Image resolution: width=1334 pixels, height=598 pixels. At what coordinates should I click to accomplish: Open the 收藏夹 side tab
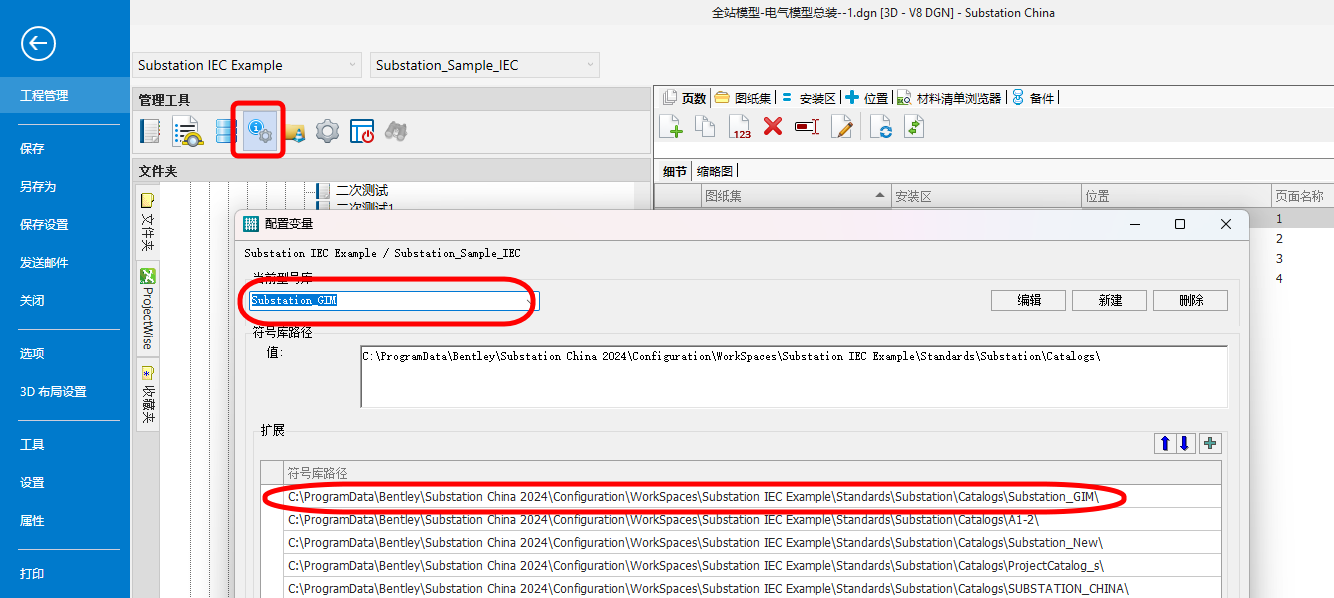[147, 394]
